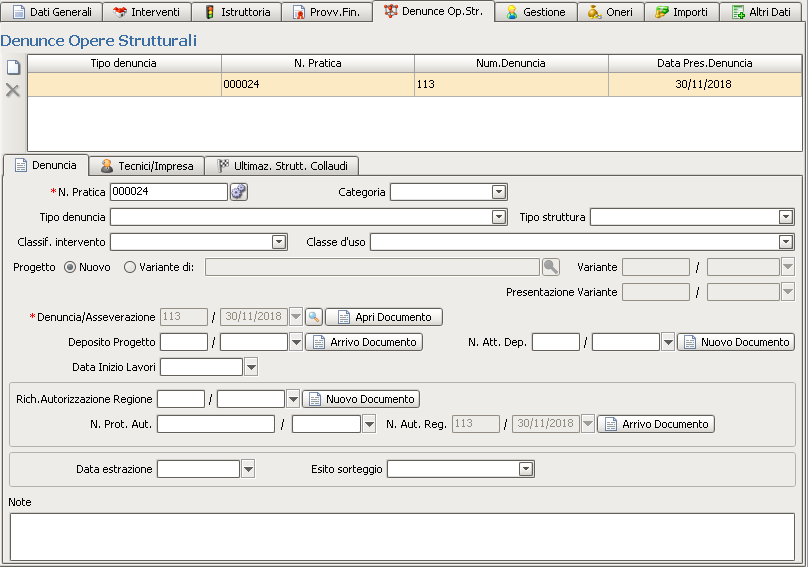Screen dimensions: 808x567
Task: Switch to Tecnici/Impresa sub-tab
Action: coord(147,166)
